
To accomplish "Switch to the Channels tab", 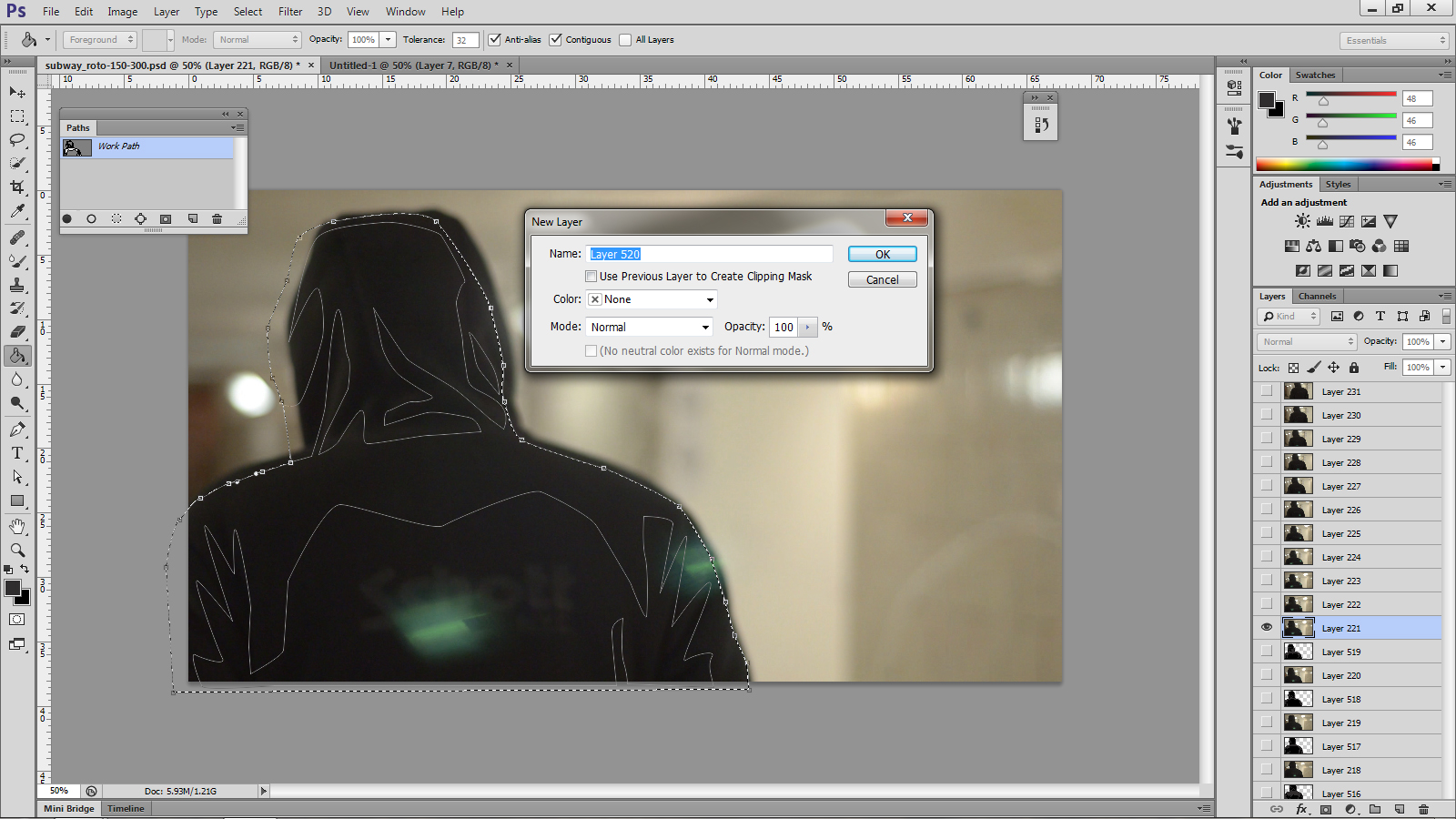I will click(x=1317, y=297).
